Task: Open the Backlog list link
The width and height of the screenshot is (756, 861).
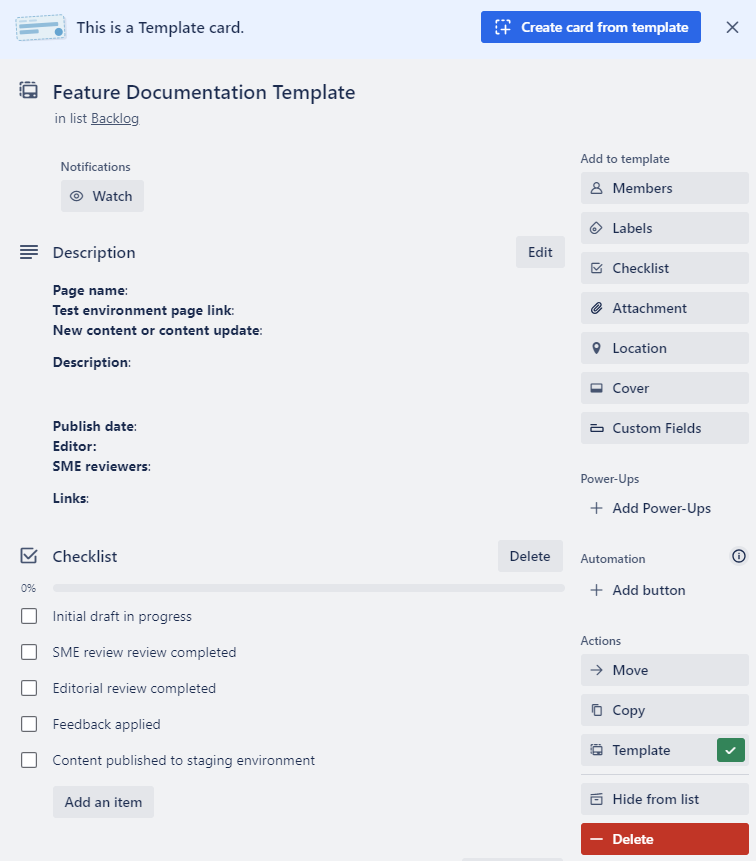Action: (114, 118)
